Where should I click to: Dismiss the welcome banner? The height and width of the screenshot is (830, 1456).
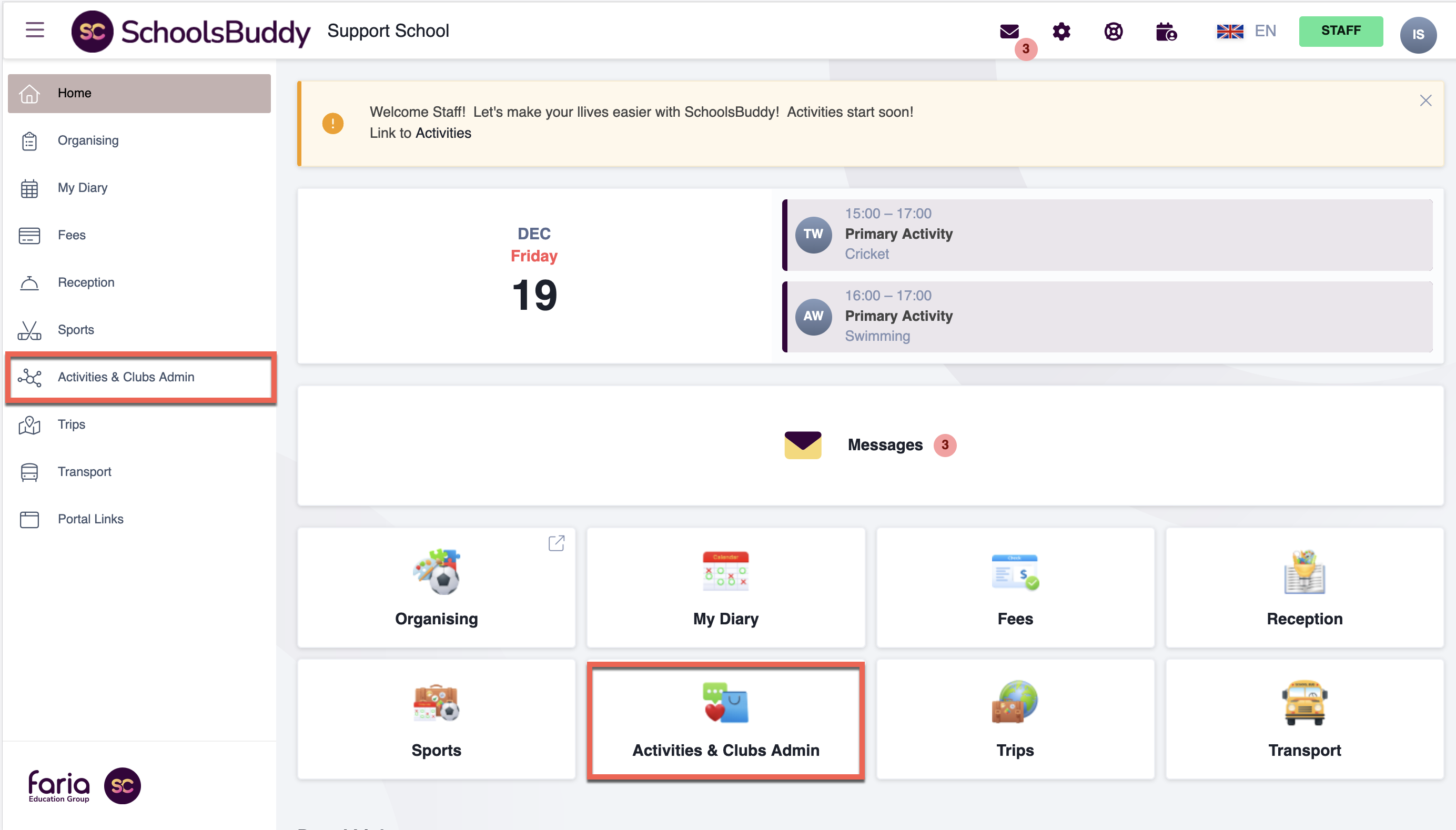click(x=1425, y=101)
